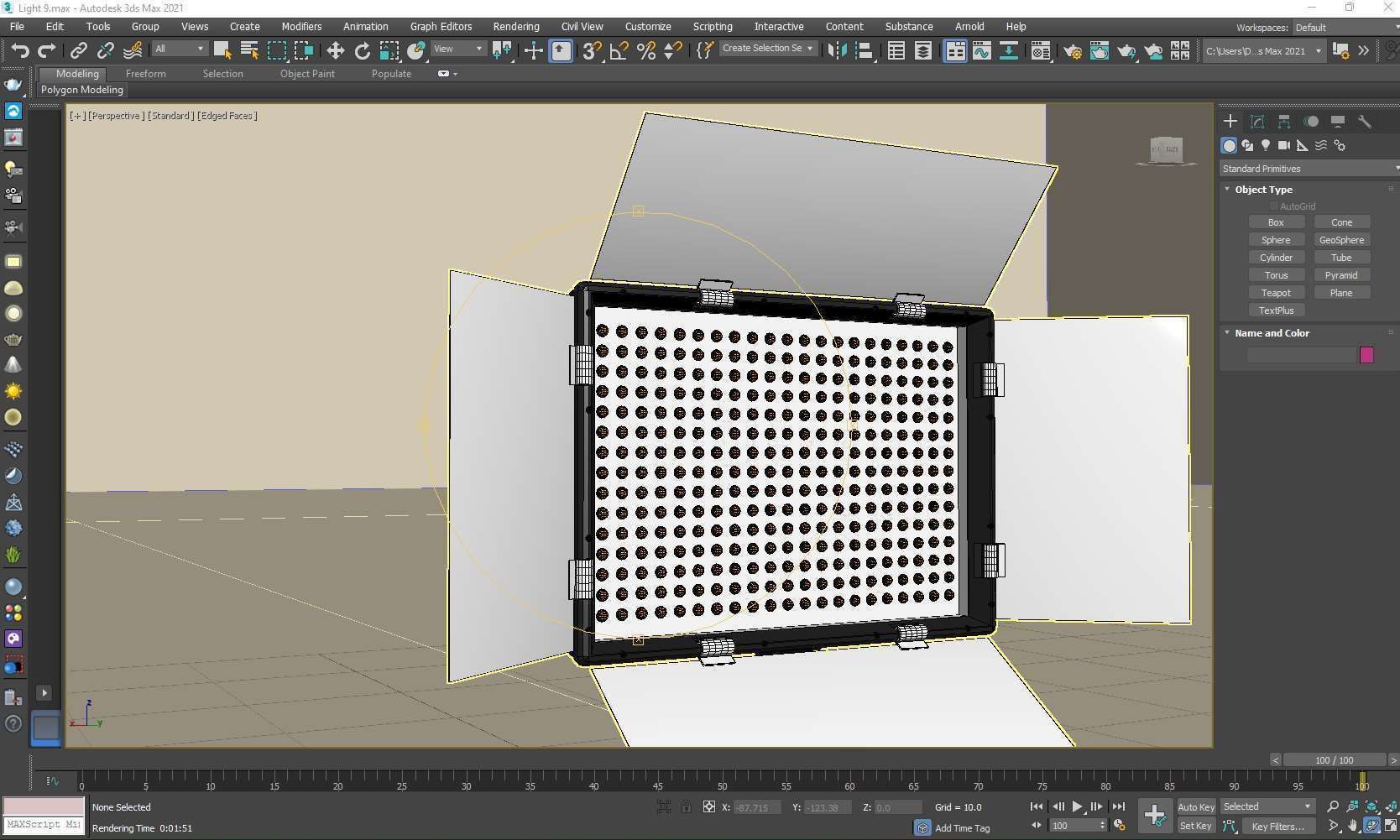The width and height of the screenshot is (1400, 840).
Task: Toggle the Ribbon display button
Action: pyautogui.click(x=955, y=50)
